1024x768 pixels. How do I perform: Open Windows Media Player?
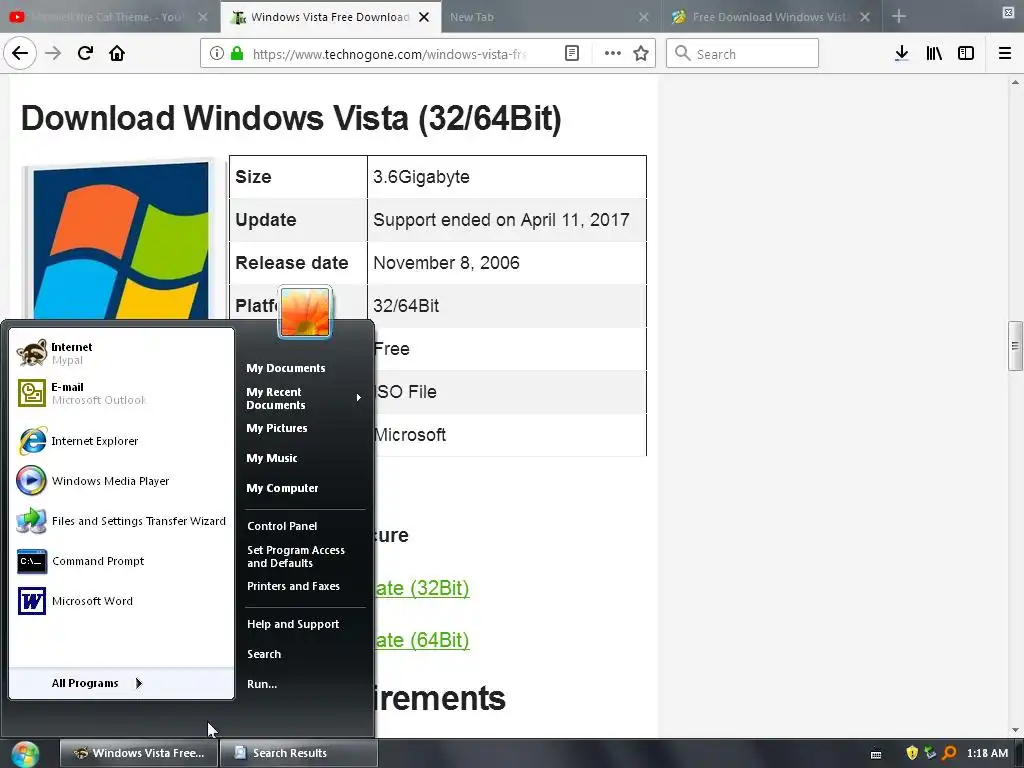coord(121,481)
